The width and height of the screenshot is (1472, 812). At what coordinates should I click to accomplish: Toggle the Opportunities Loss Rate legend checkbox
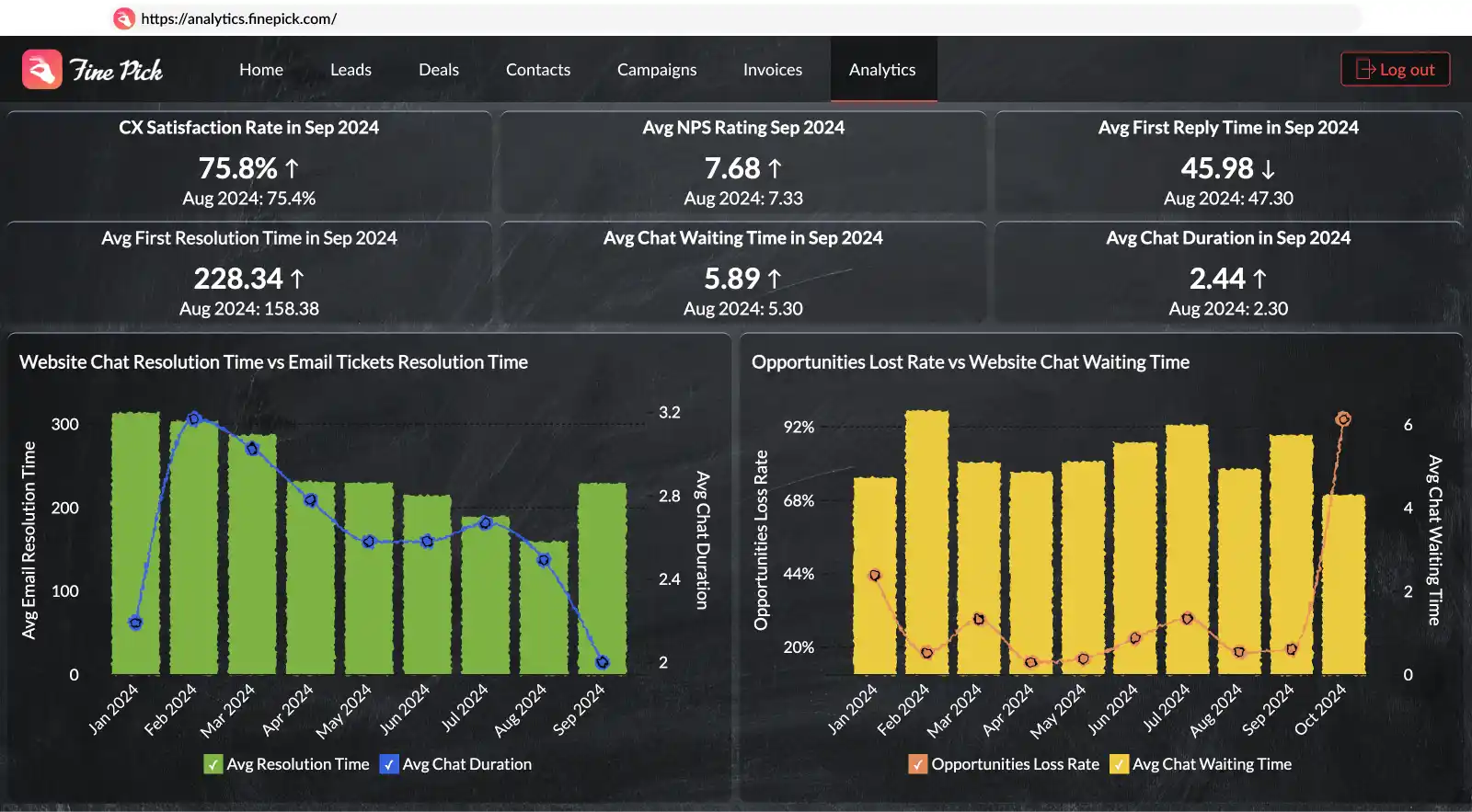click(x=918, y=764)
